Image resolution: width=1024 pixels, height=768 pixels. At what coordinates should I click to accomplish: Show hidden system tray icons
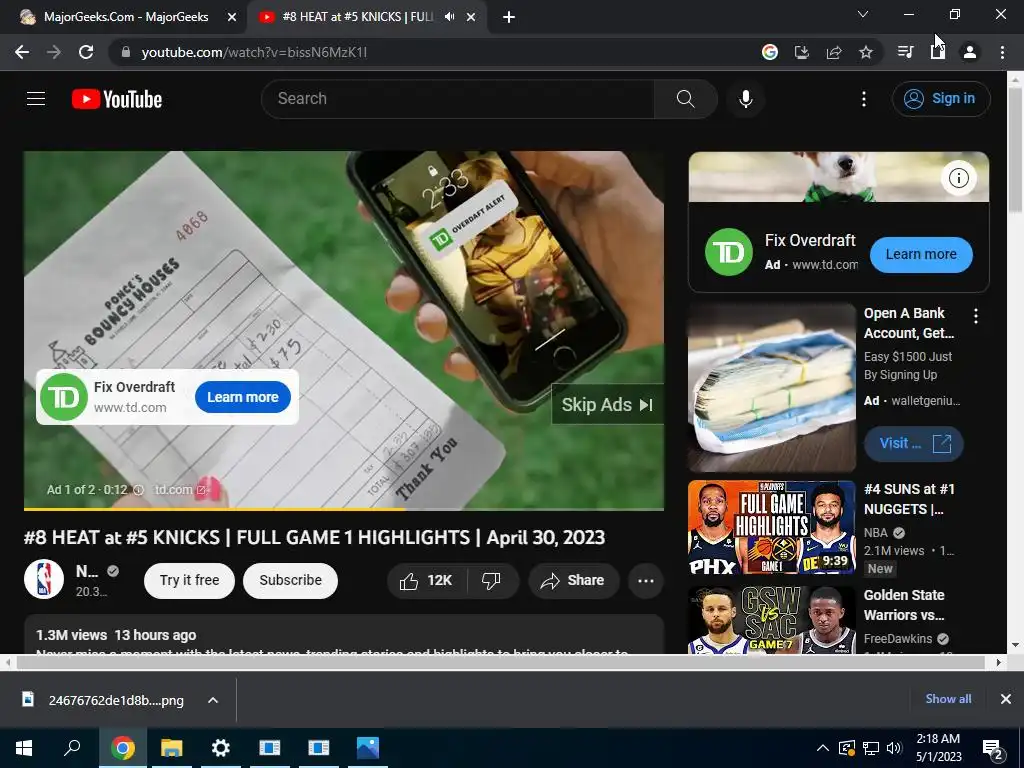click(823, 748)
